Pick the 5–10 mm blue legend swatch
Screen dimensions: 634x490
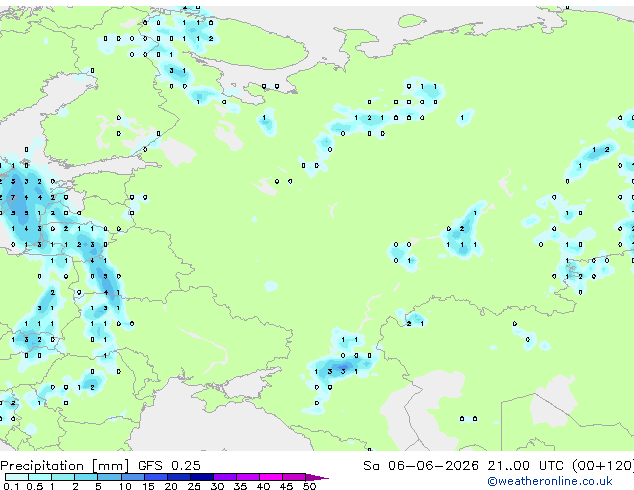(109, 477)
